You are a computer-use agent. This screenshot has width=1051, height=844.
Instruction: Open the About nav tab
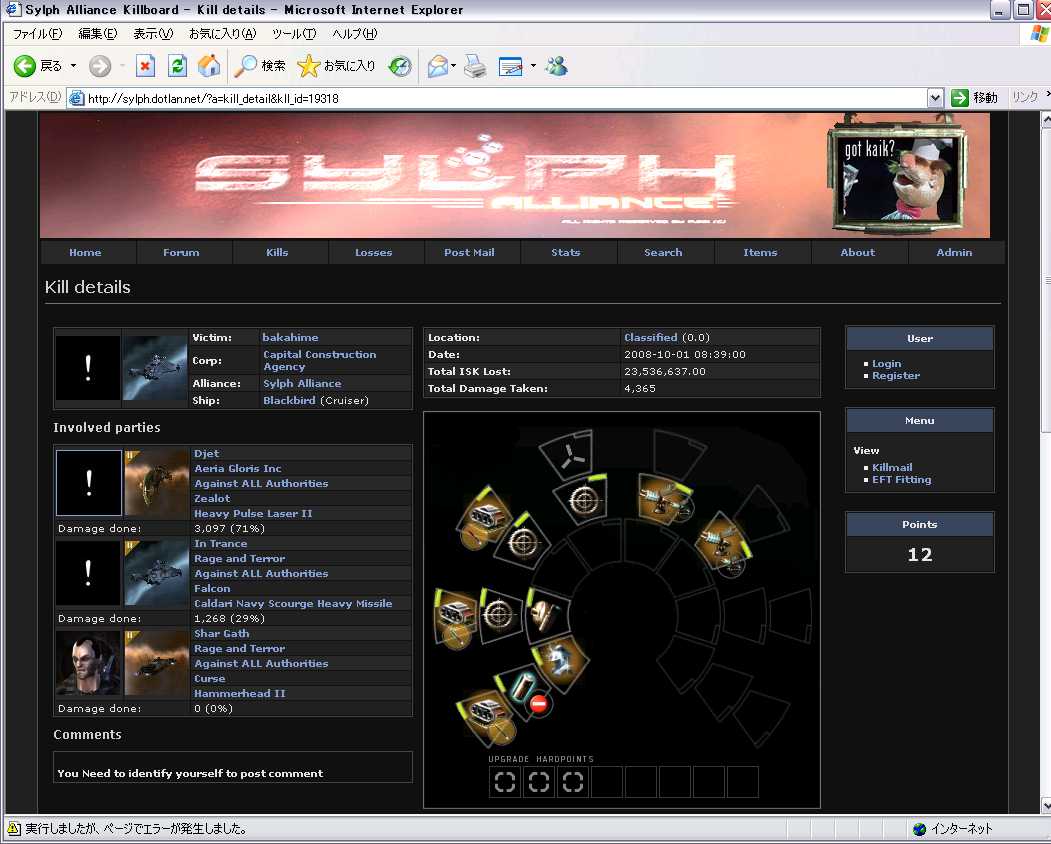coord(857,253)
